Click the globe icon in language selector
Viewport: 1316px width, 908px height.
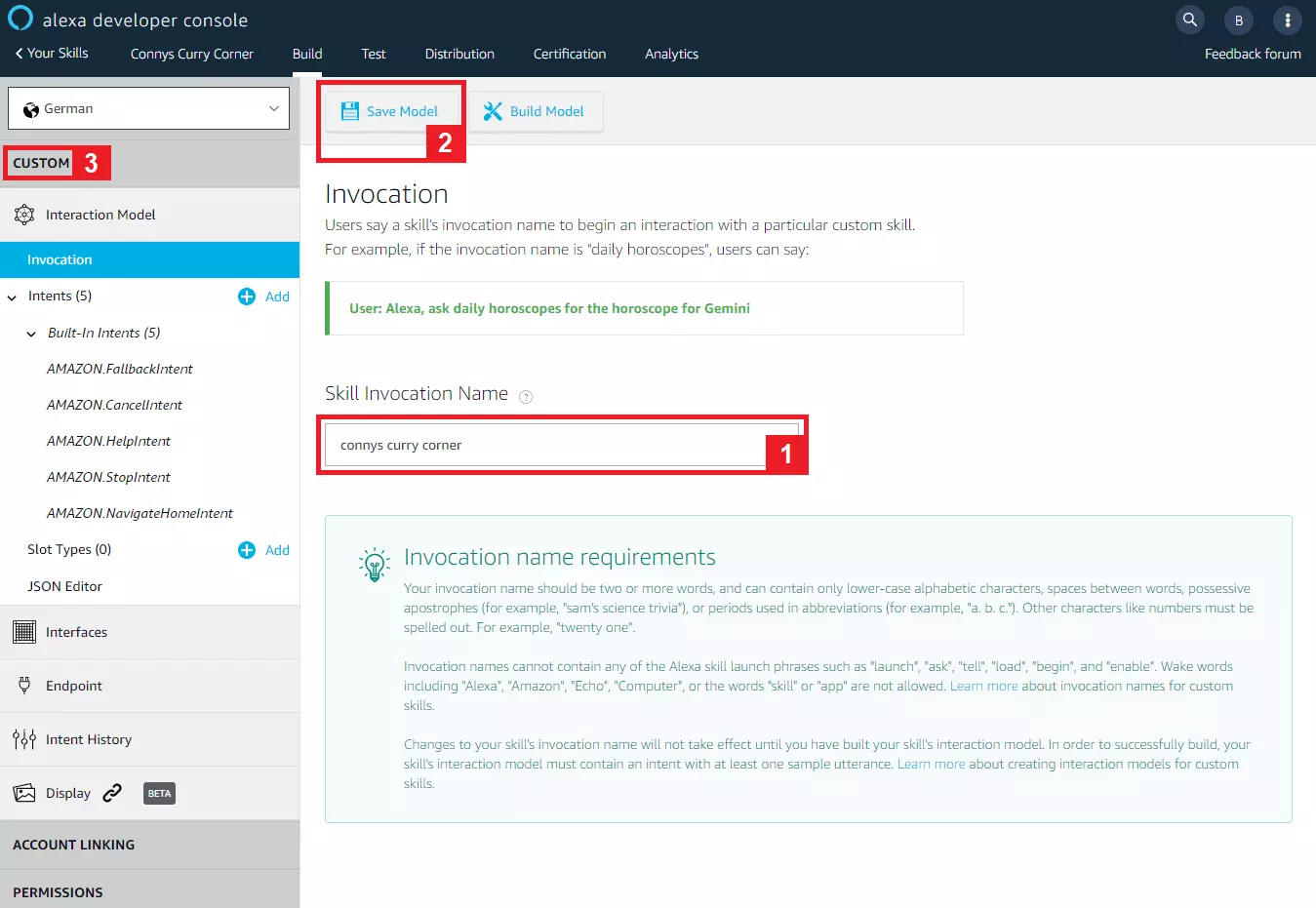point(31,109)
